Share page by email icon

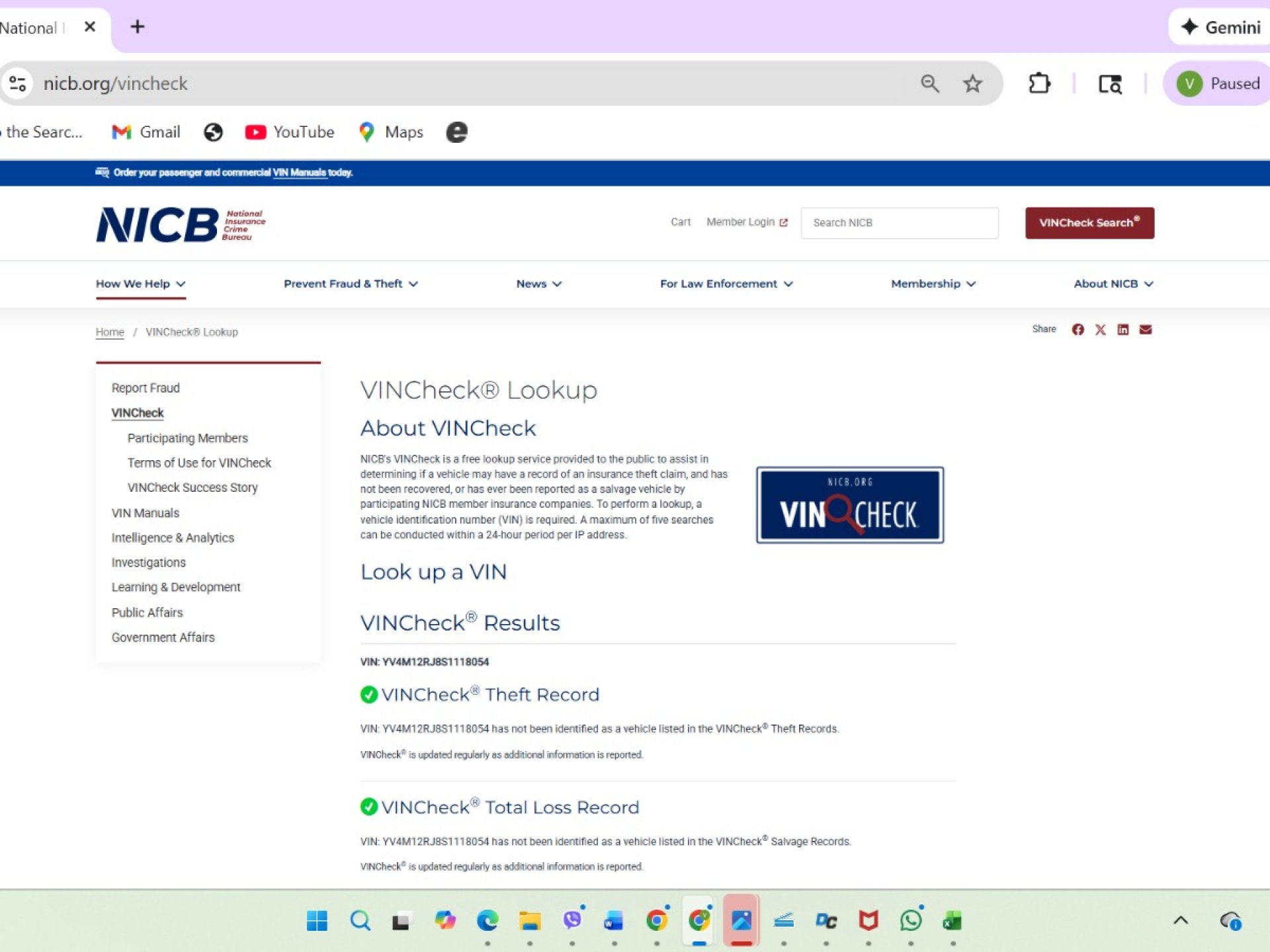(1146, 329)
